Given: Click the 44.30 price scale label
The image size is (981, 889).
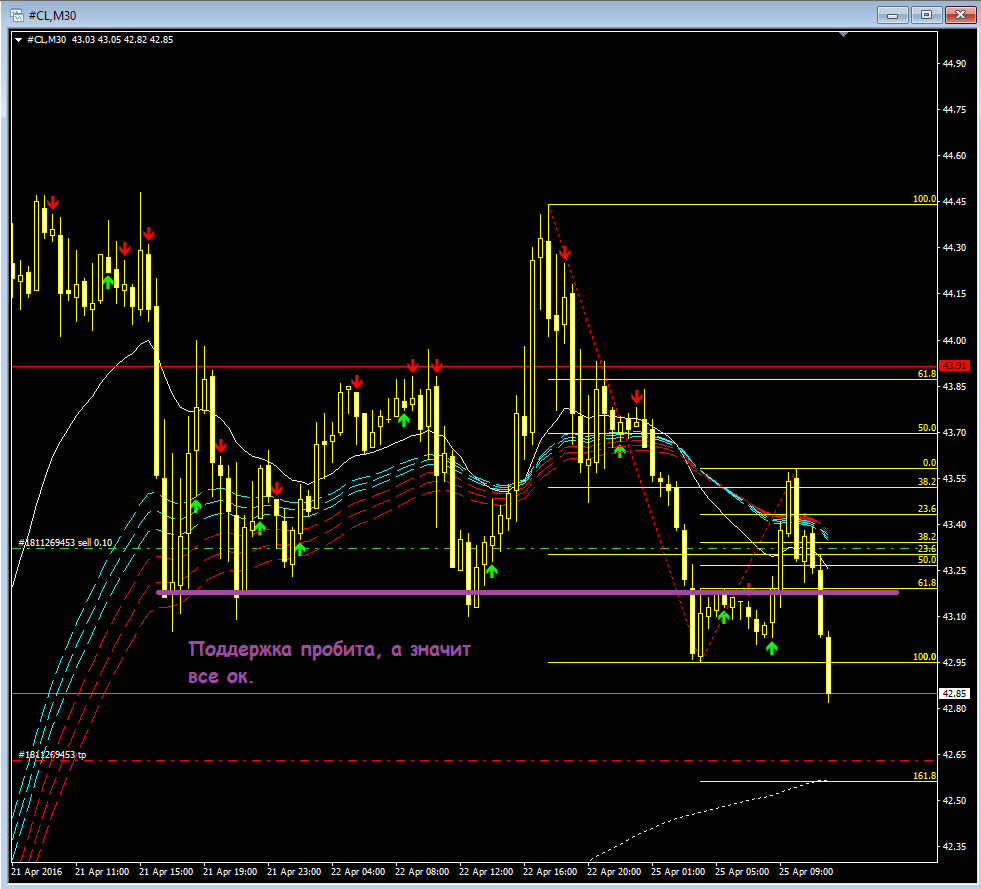Looking at the screenshot, I should 954,248.
